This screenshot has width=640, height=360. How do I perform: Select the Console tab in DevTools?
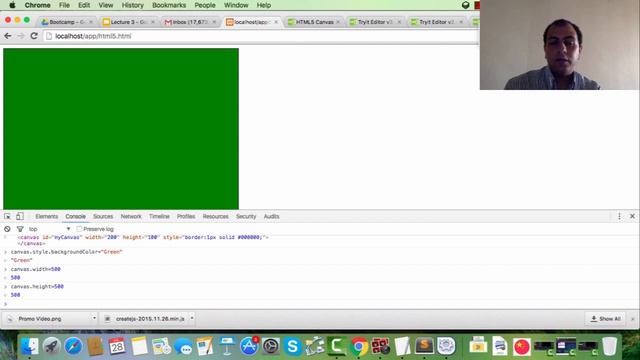(76, 216)
